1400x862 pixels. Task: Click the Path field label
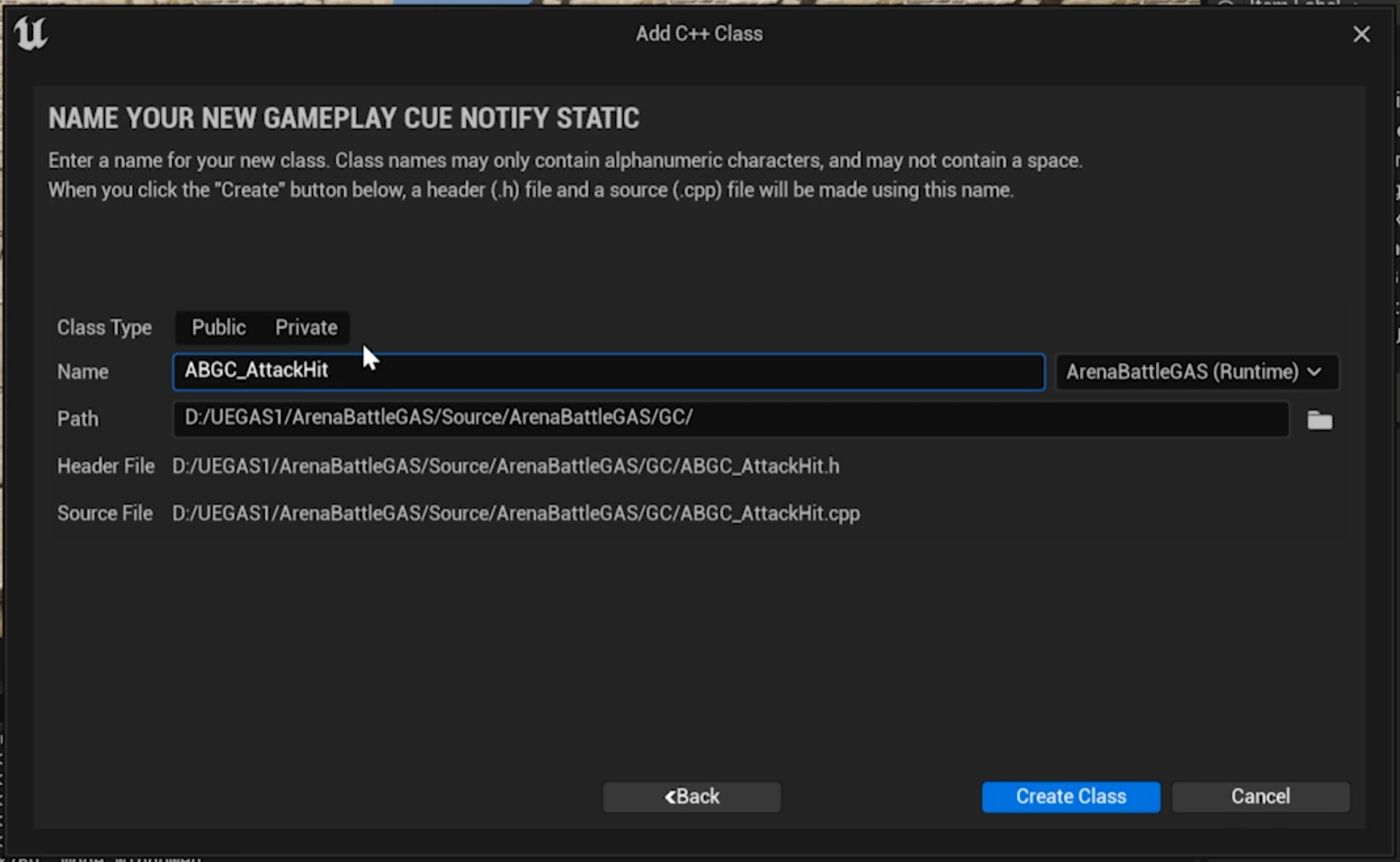[77, 419]
